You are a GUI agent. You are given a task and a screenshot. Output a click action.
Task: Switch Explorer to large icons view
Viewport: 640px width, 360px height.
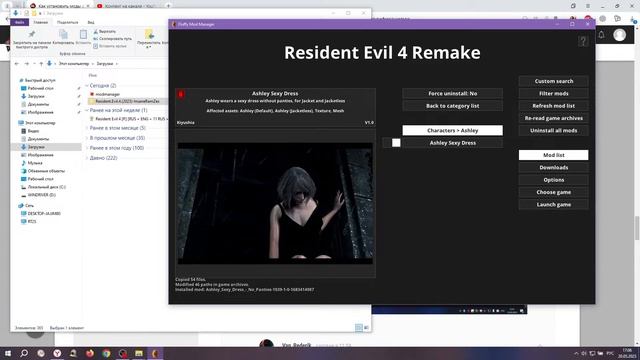coord(366,327)
